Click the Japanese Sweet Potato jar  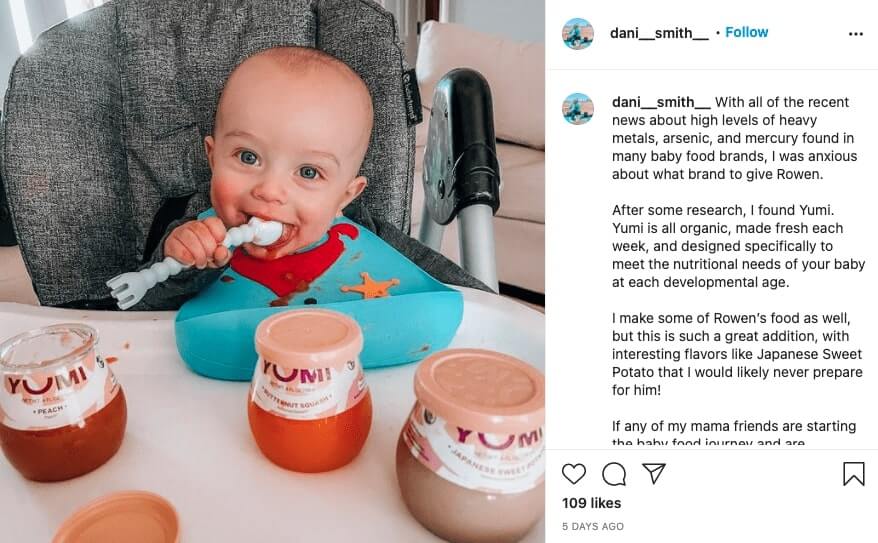click(470, 445)
